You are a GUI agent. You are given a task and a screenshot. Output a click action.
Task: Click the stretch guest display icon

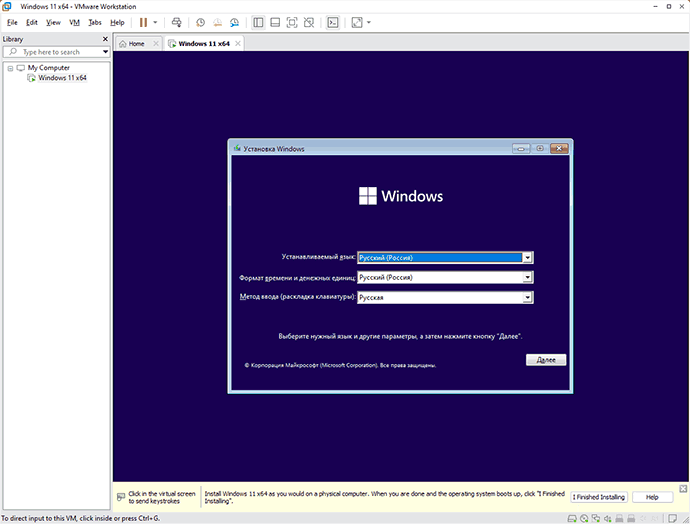pyautogui.click(x=357, y=22)
